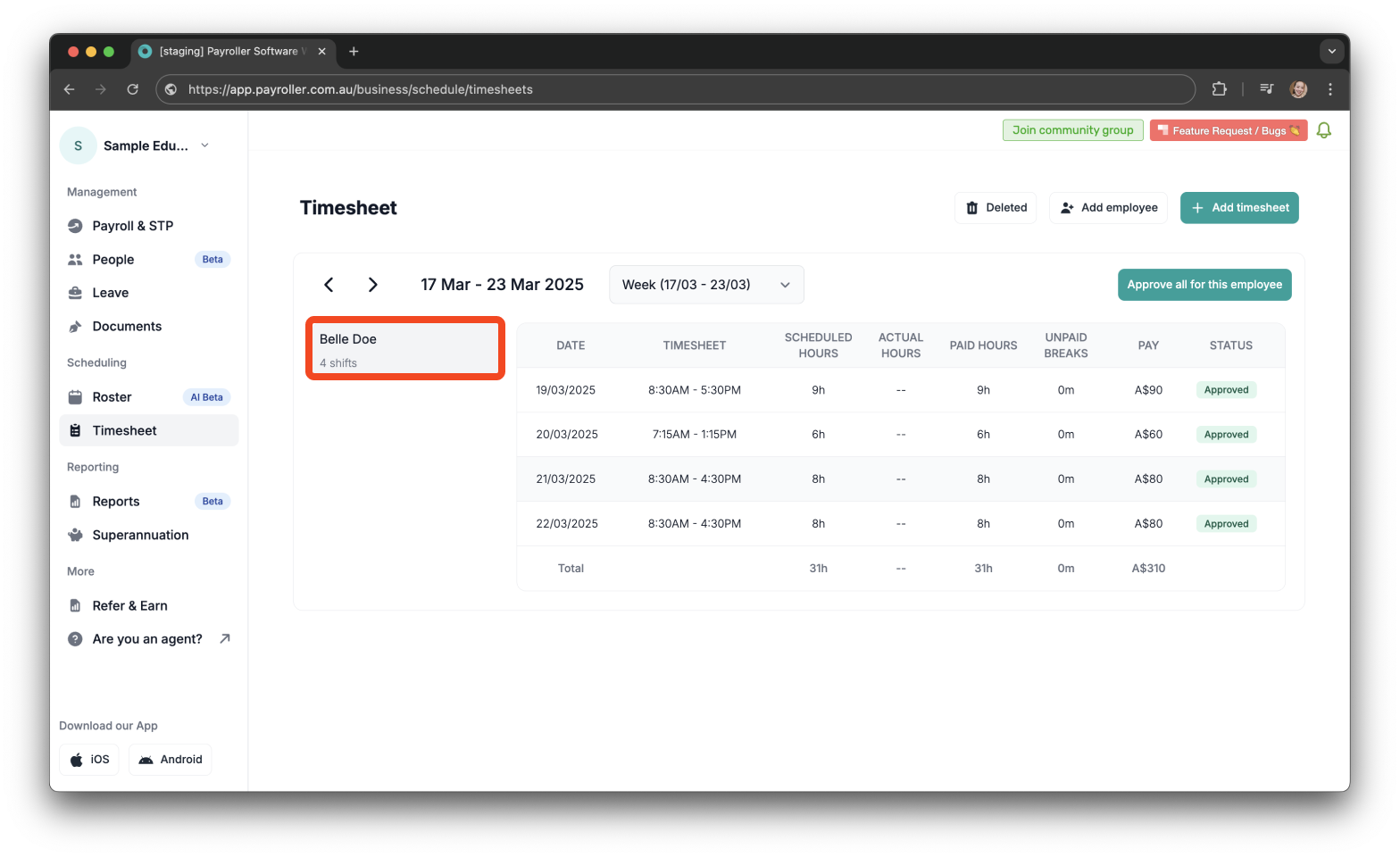
Task: Open the browser extensions puzzle icon
Action: click(1219, 89)
